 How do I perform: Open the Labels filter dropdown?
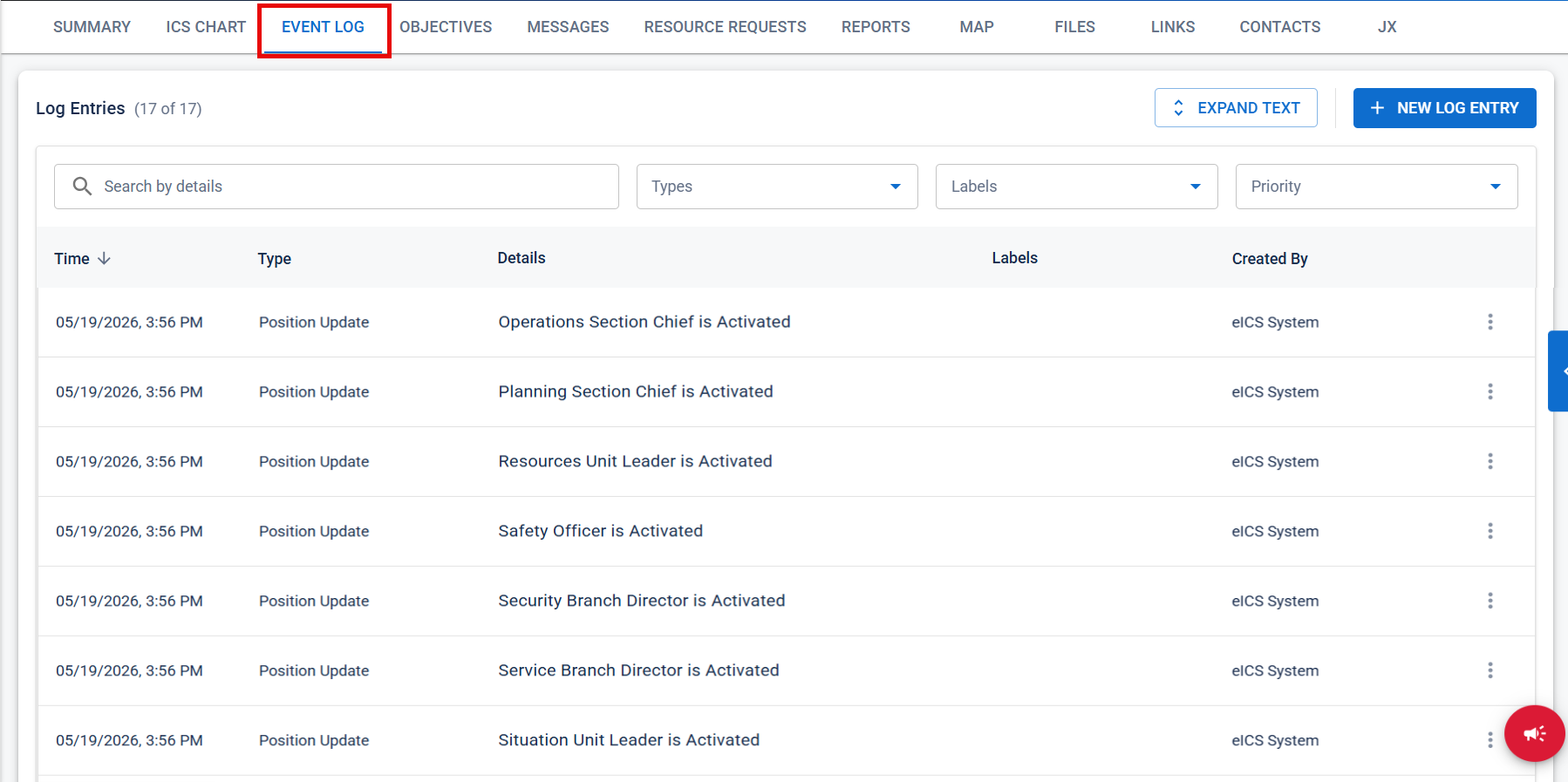point(1076,187)
